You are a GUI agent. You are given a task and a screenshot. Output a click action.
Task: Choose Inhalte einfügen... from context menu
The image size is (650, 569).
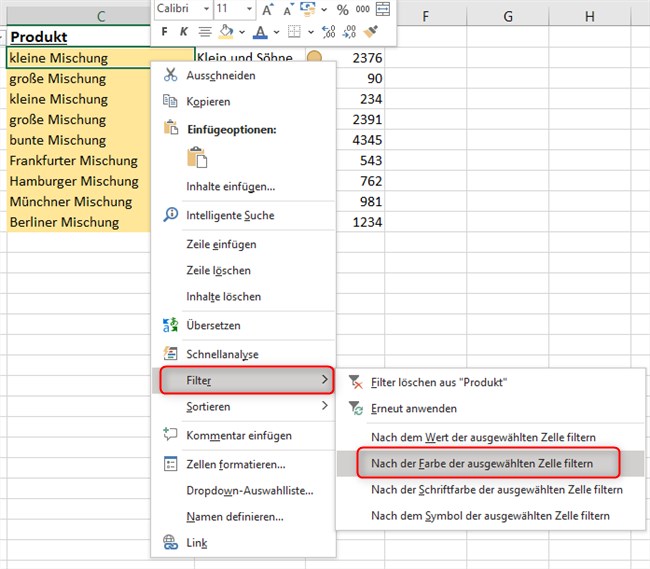pyautogui.click(x=230, y=186)
